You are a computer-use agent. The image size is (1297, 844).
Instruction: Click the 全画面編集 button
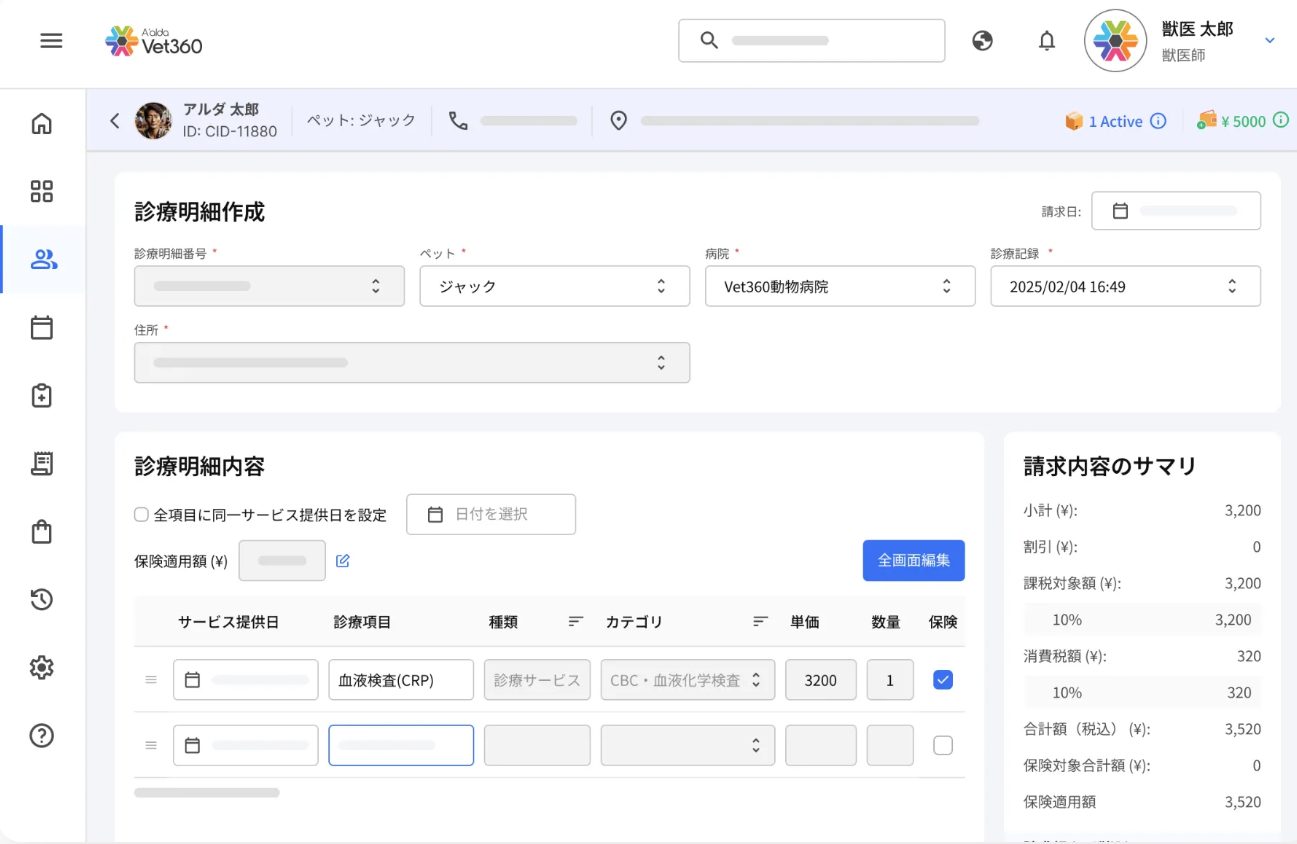(913, 561)
